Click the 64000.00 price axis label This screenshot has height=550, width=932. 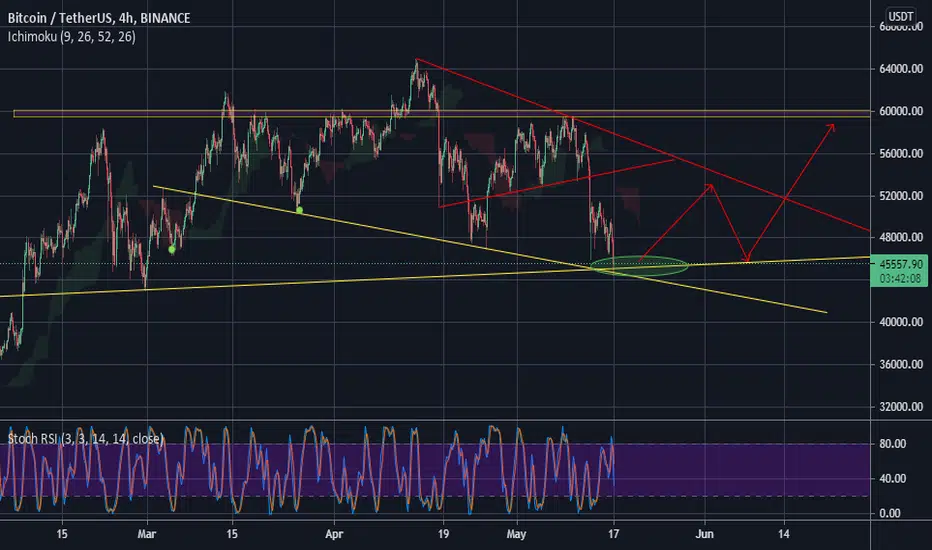click(x=901, y=69)
